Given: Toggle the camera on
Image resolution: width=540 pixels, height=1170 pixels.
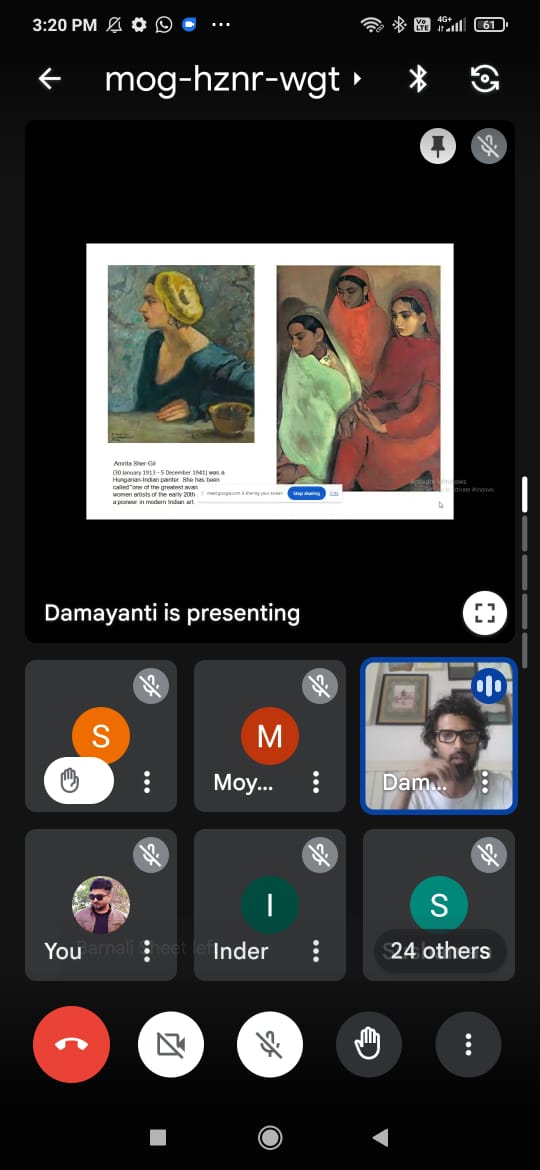Looking at the screenshot, I should coord(171,1044).
